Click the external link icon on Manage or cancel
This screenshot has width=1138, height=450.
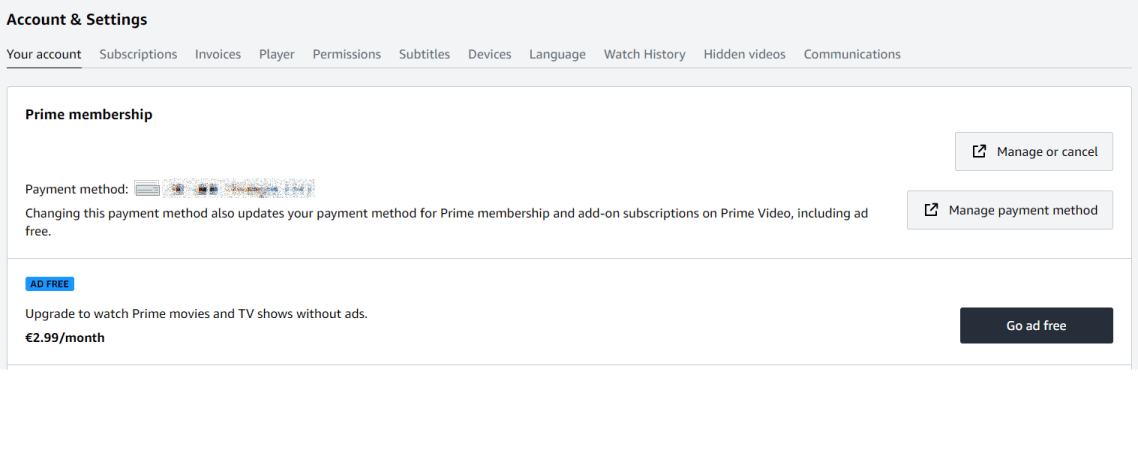coord(979,152)
